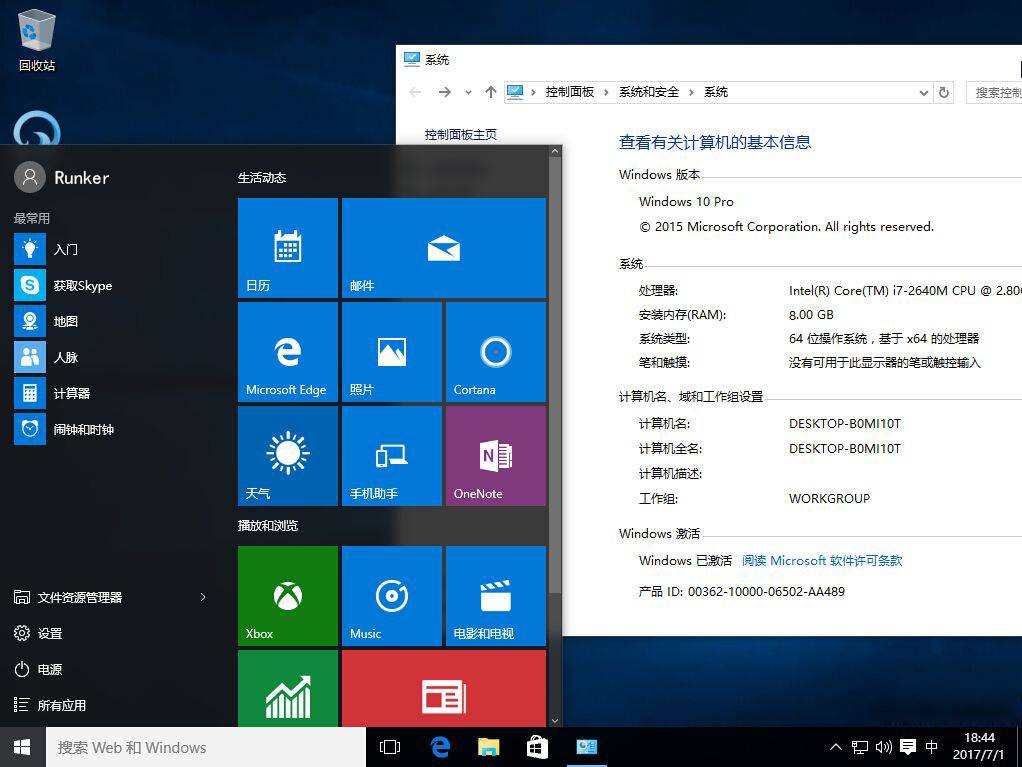Open the 电影和电视 tile
Viewport: 1022px width, 767px height.
pos(495,596)
